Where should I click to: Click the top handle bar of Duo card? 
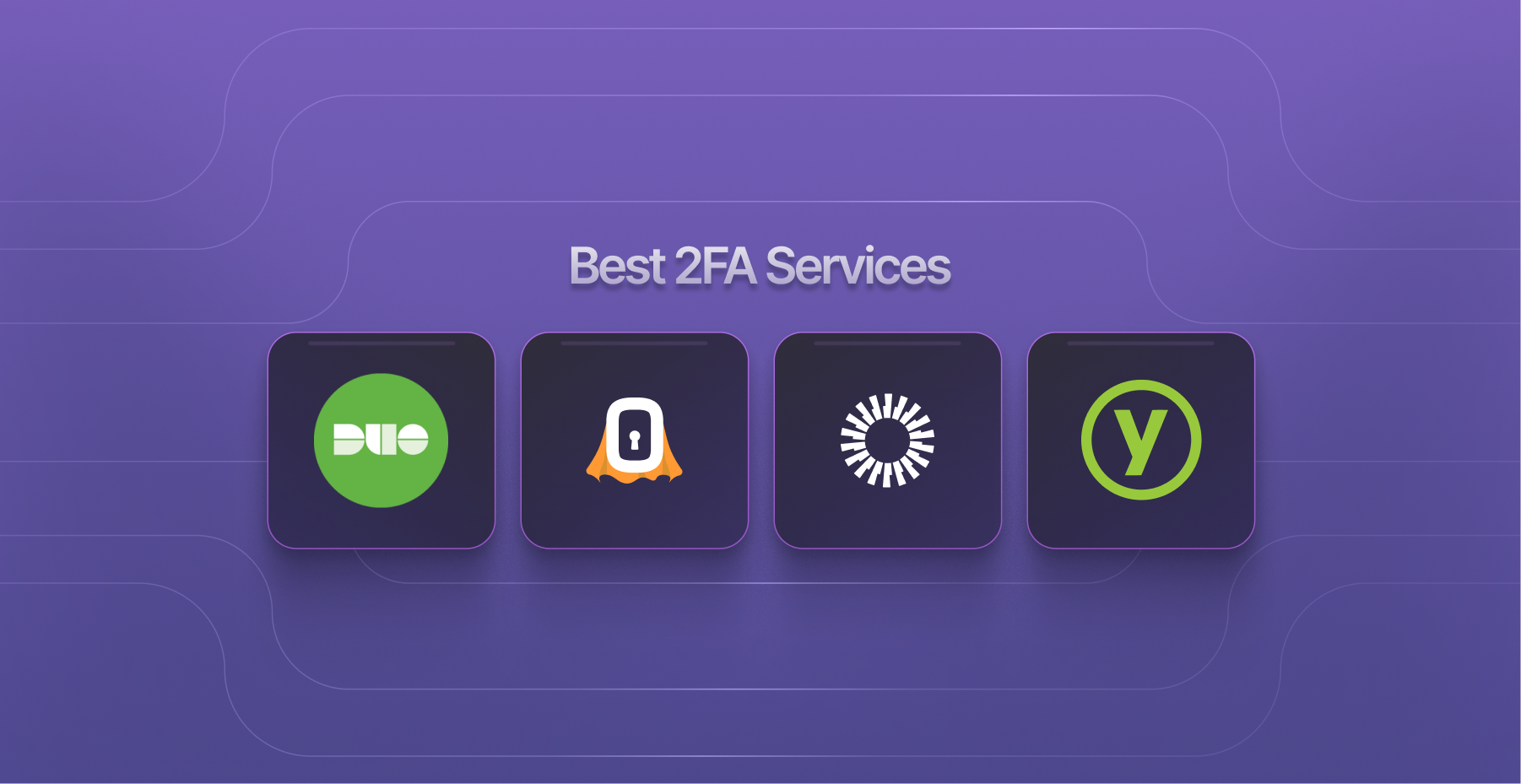pyautogui.click(x=382, y=343)
